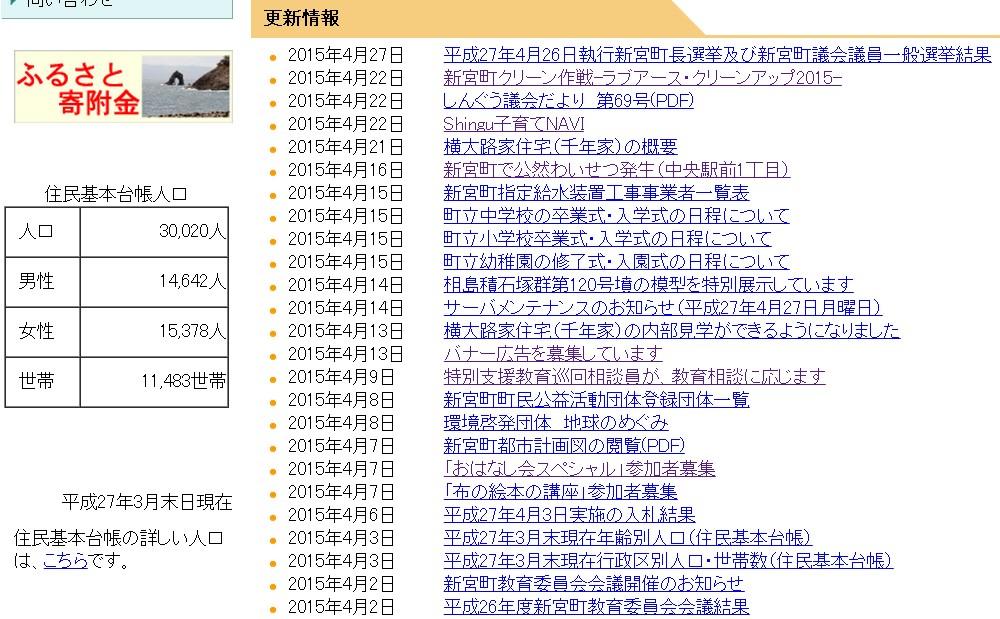Open 町立小学校卒業式・入学式 schedule link

pos(607,239)
